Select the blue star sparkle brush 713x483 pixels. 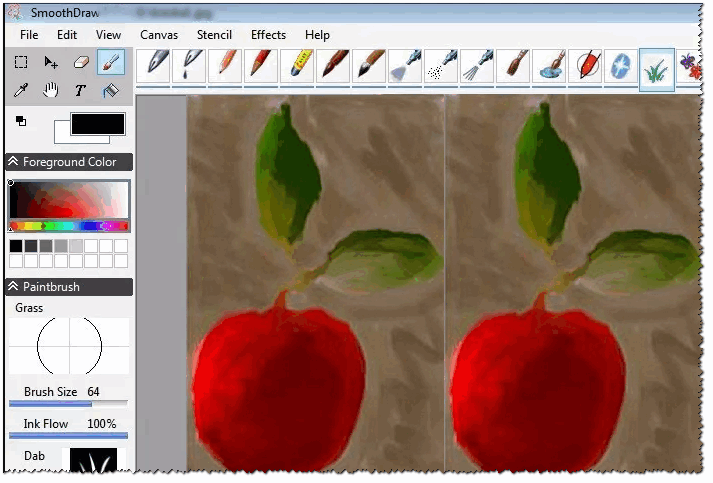[x=621, y=66]
